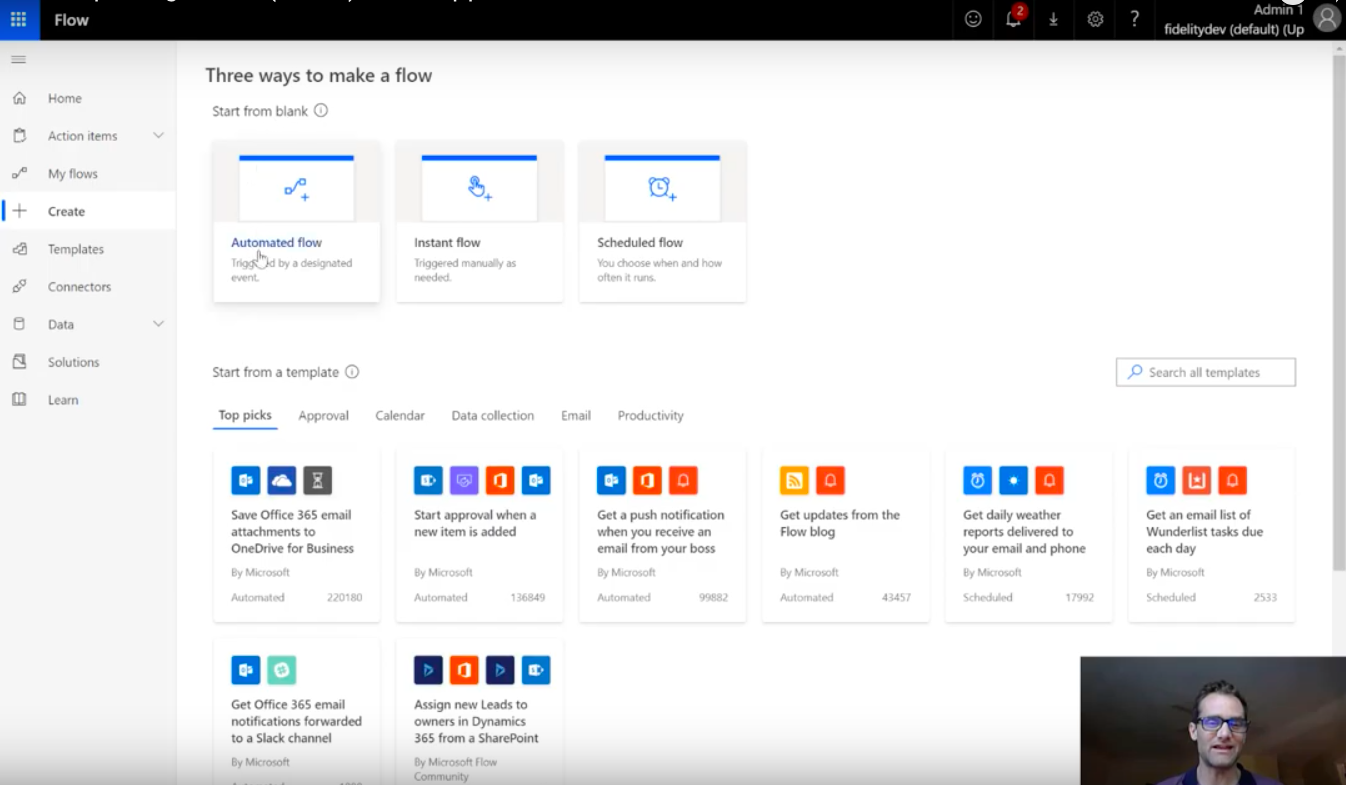1346x785 pixels.
Task: Switch to the Productivity tab
Action: 651,416
